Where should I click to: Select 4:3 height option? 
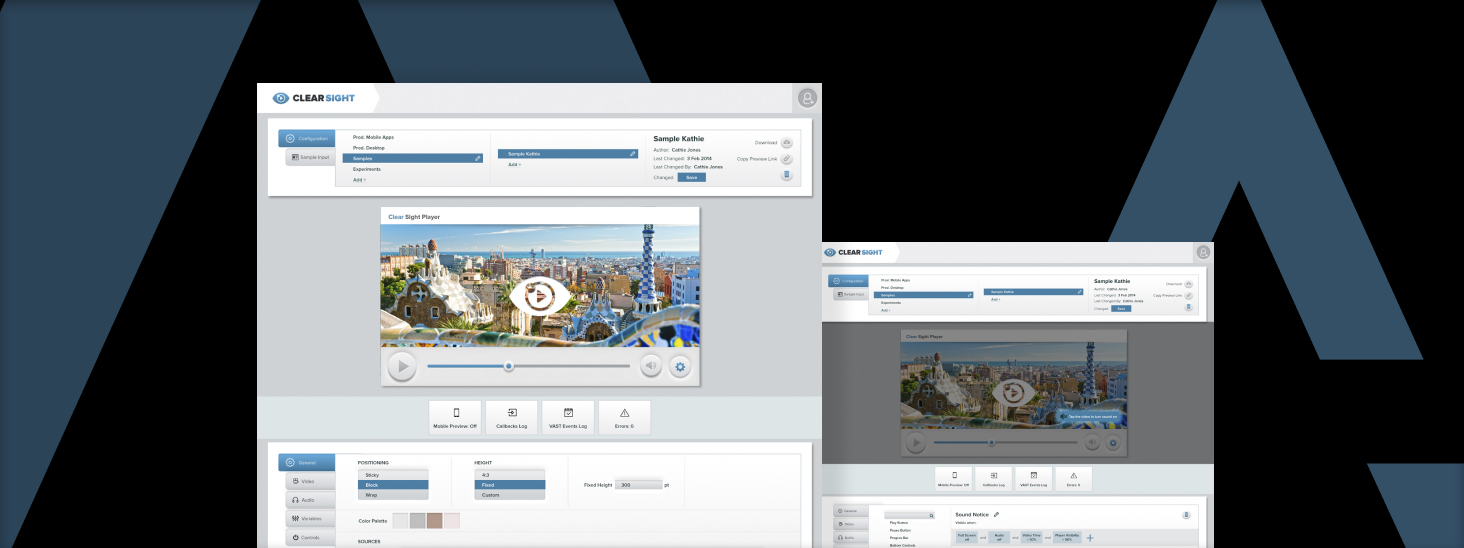pyautogui.click(x=510, y=474)
